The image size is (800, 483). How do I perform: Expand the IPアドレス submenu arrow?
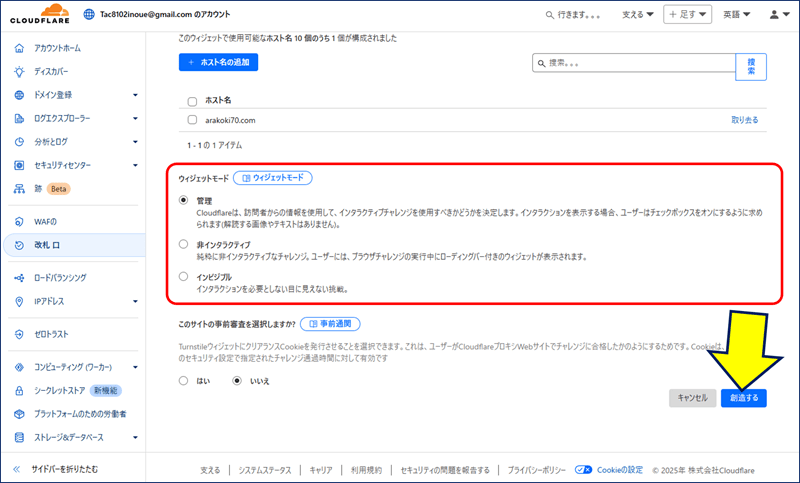(x=135, y=301)
